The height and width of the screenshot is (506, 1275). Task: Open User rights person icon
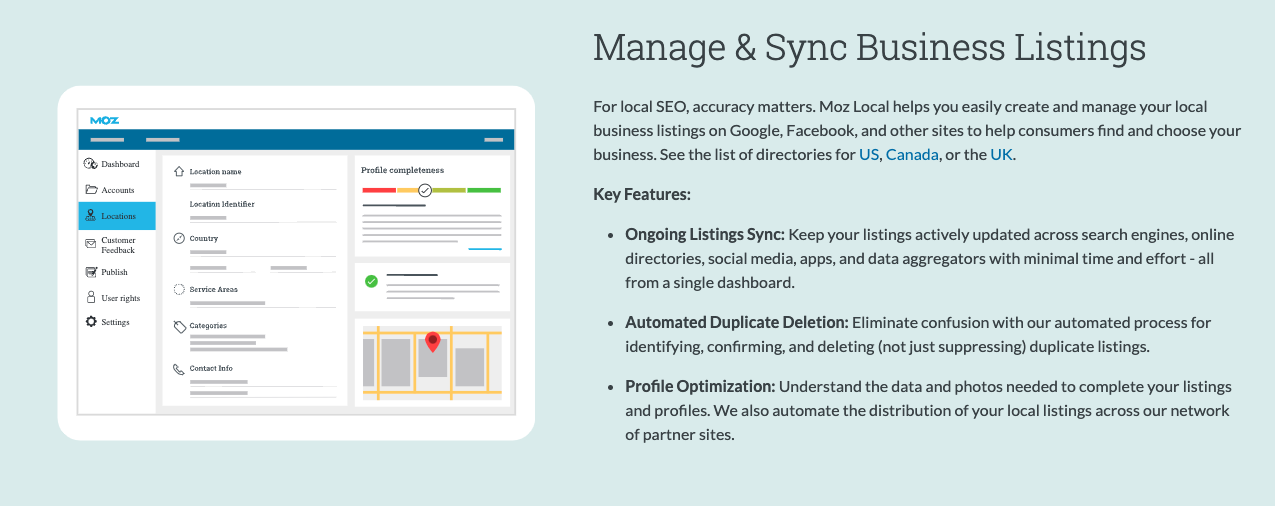click(x=91, y=298)
